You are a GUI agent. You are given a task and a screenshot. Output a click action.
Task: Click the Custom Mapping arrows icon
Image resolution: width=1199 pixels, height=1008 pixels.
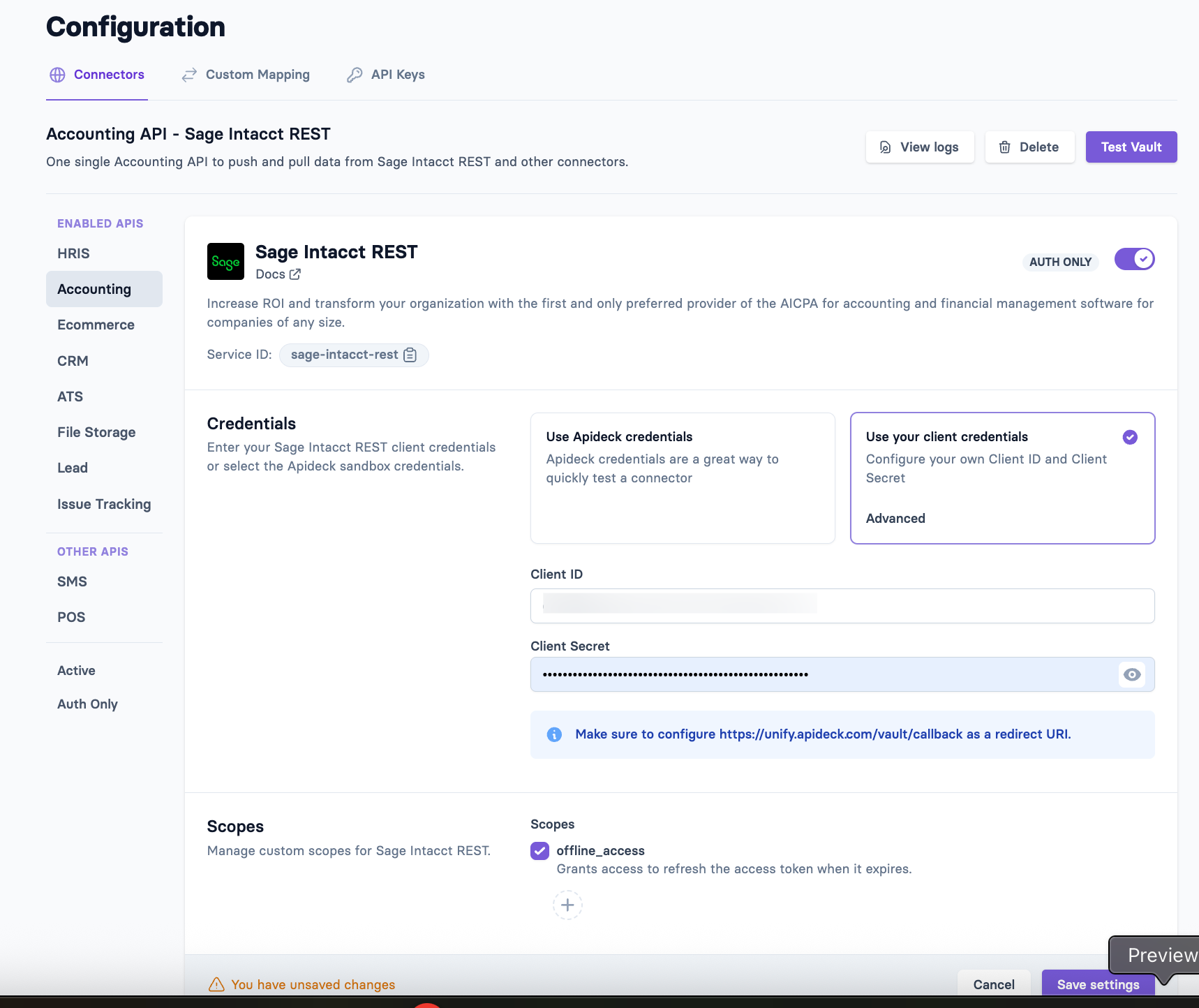click(x=188, y=75)
